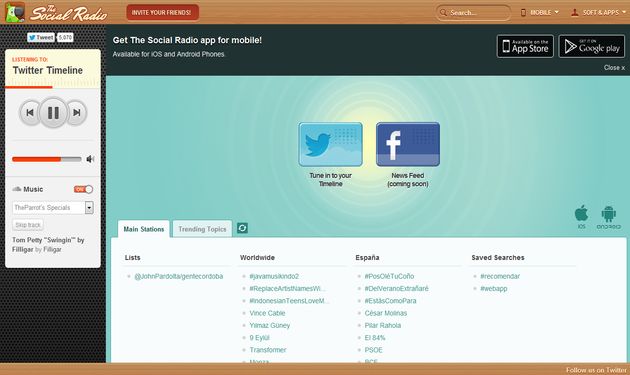Open #ReplaceArtistNamesWi... topic

click(287, 289)
